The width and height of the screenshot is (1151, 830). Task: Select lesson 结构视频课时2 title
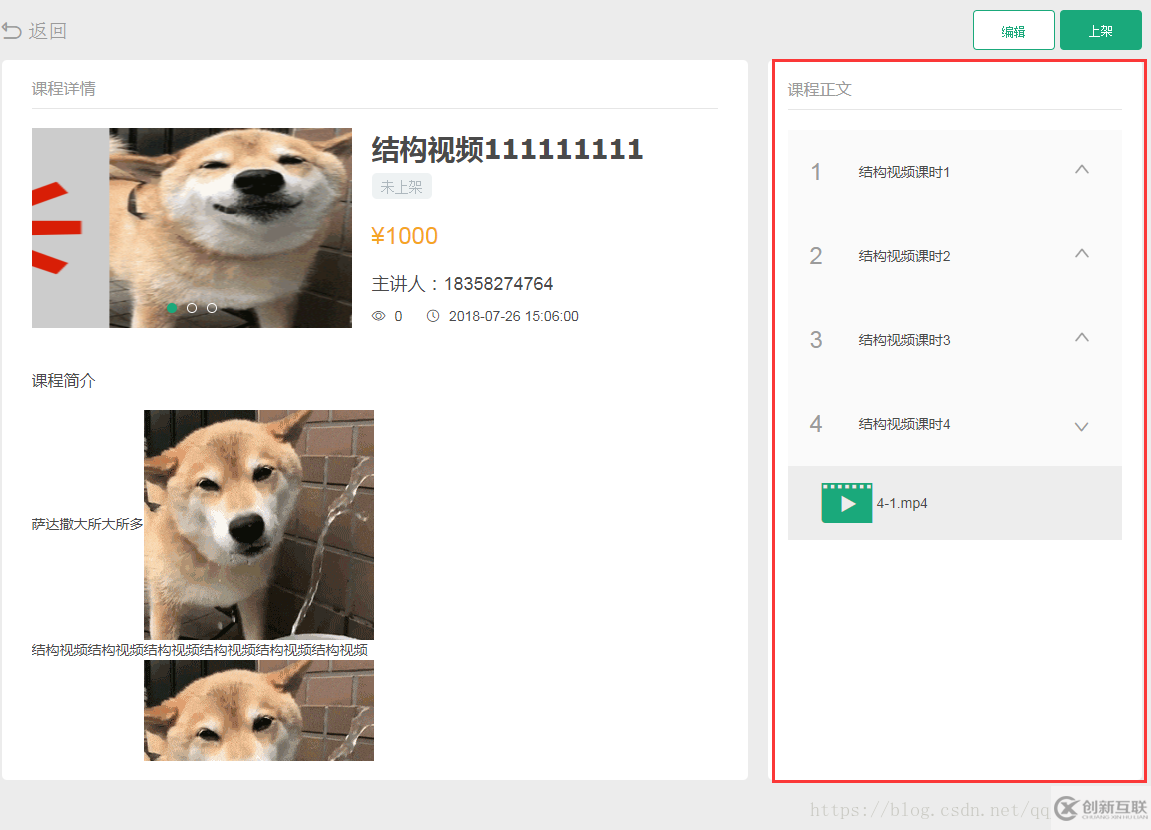point(904,256)
